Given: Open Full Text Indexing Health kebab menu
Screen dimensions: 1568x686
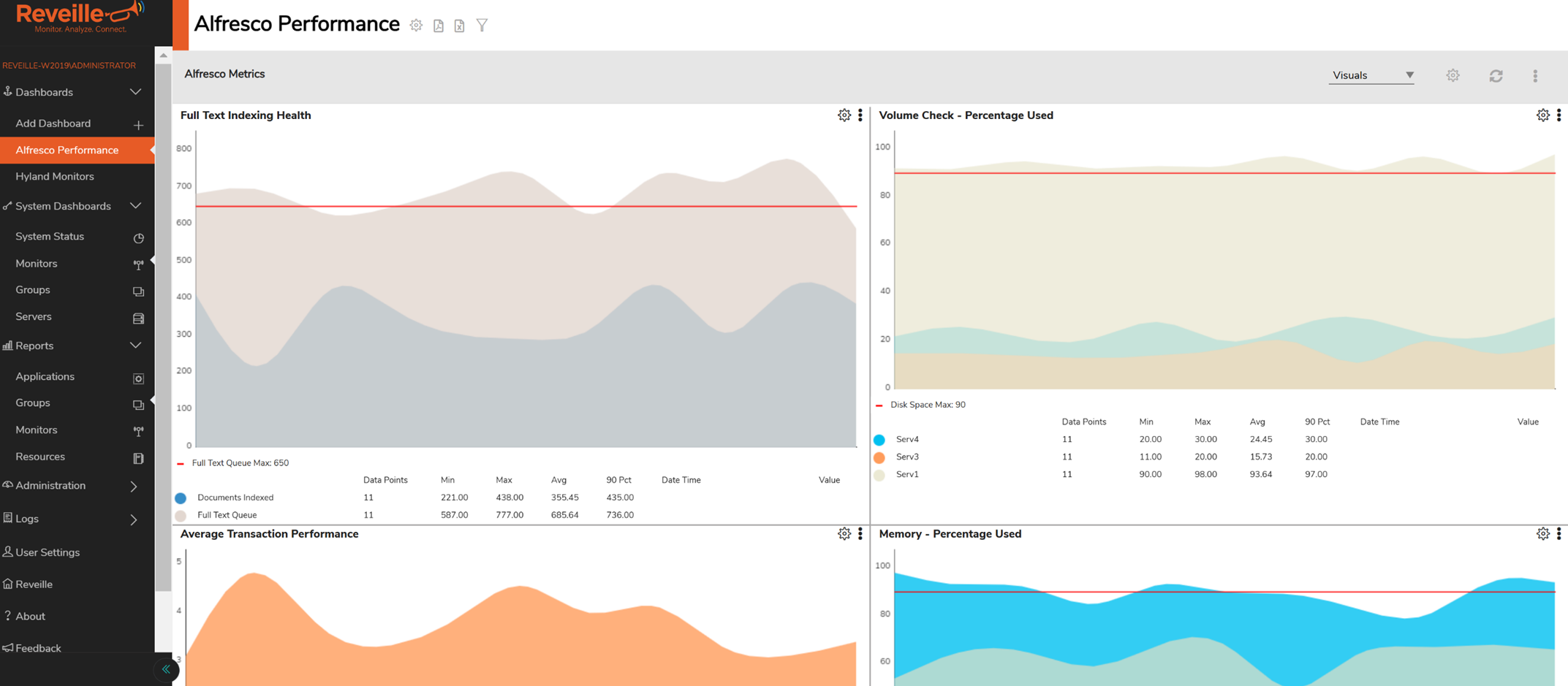Looking at the screenshot, I should coord(860,115).
